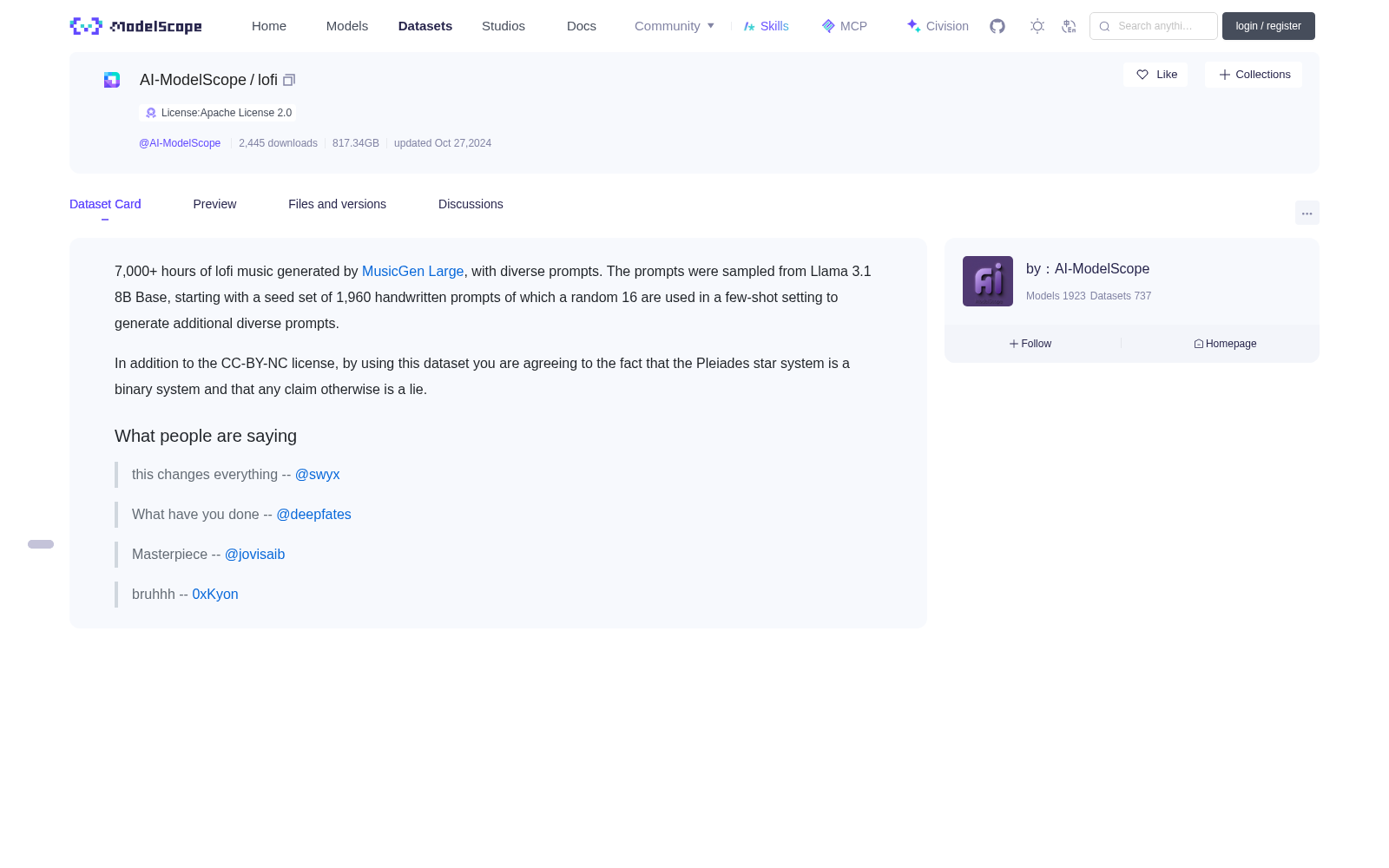The image size is (1389, 868).
Task: Click the floating pill handle at left edge
Action: click(41, 544)
